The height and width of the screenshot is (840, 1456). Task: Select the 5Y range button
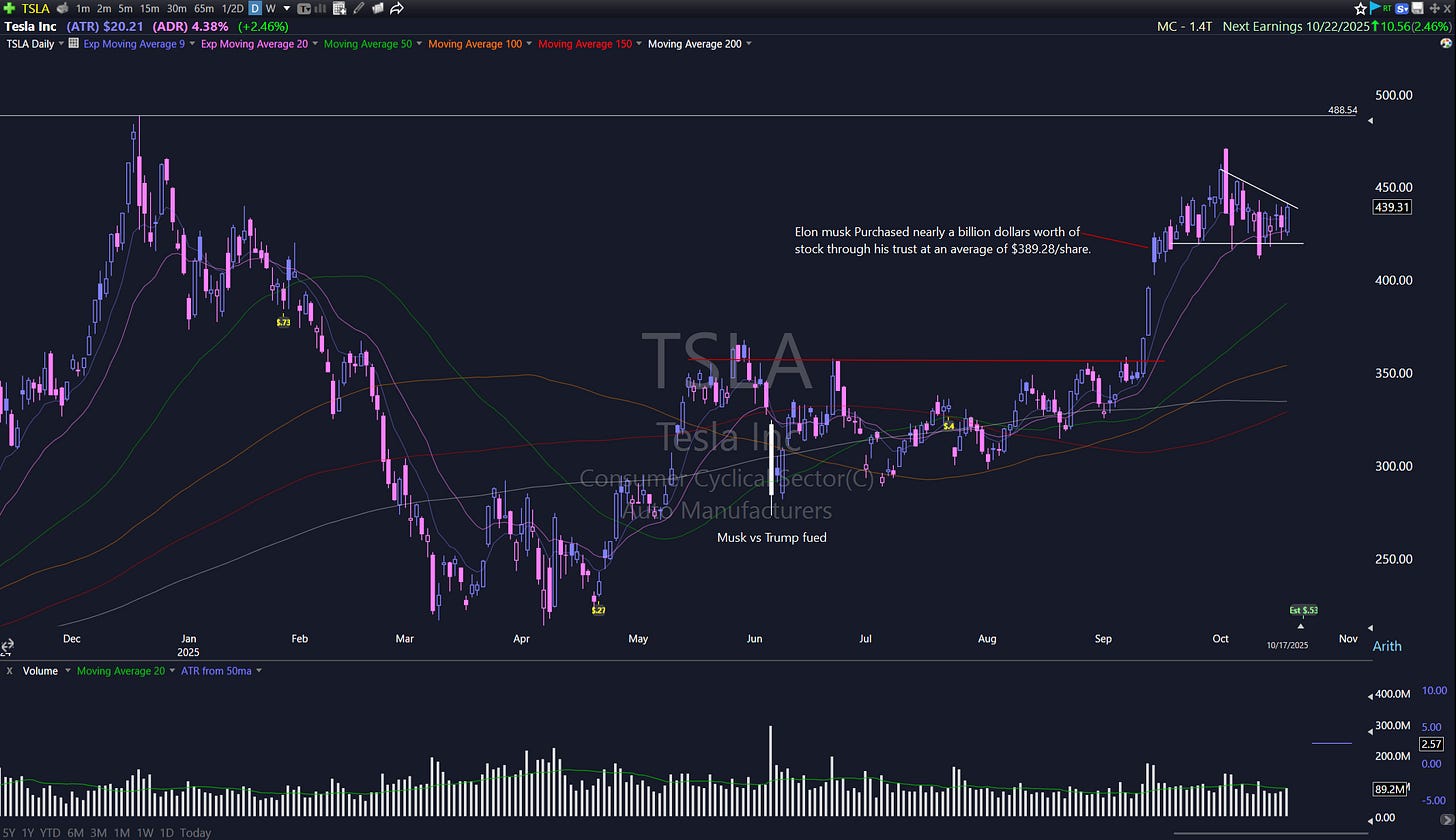pyautogui.click(x=9, y=833)
